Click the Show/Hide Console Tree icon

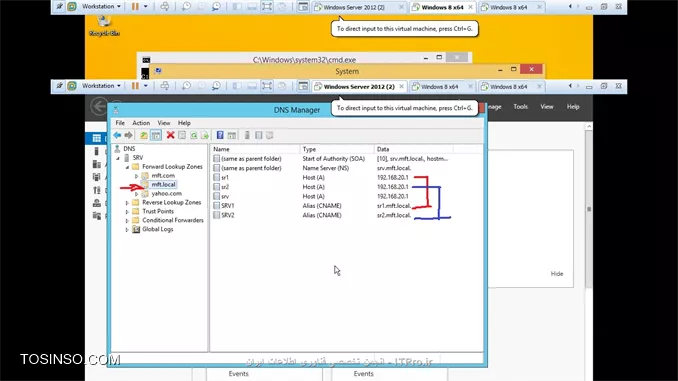click(x=156, y=135)
